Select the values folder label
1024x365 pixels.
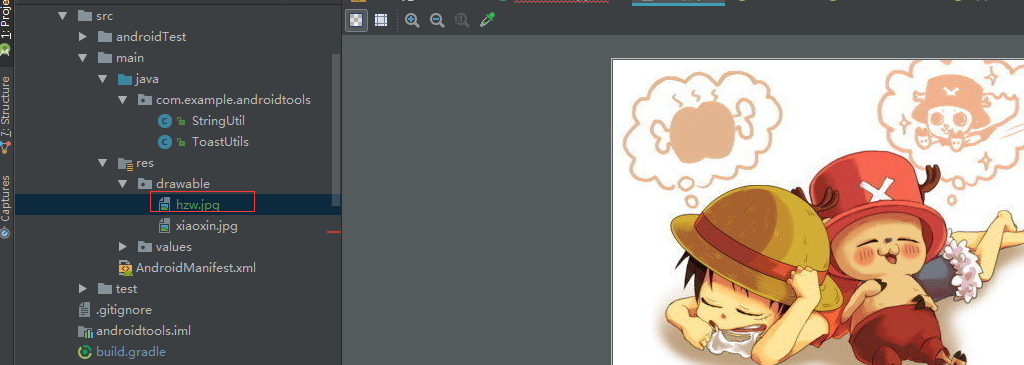tap(174, 246)
